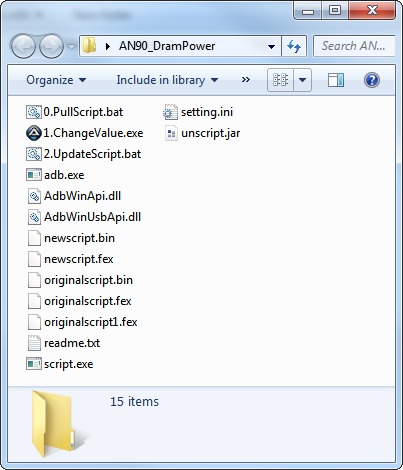
Task: Click the script.exe application icon
Action: 34,364
